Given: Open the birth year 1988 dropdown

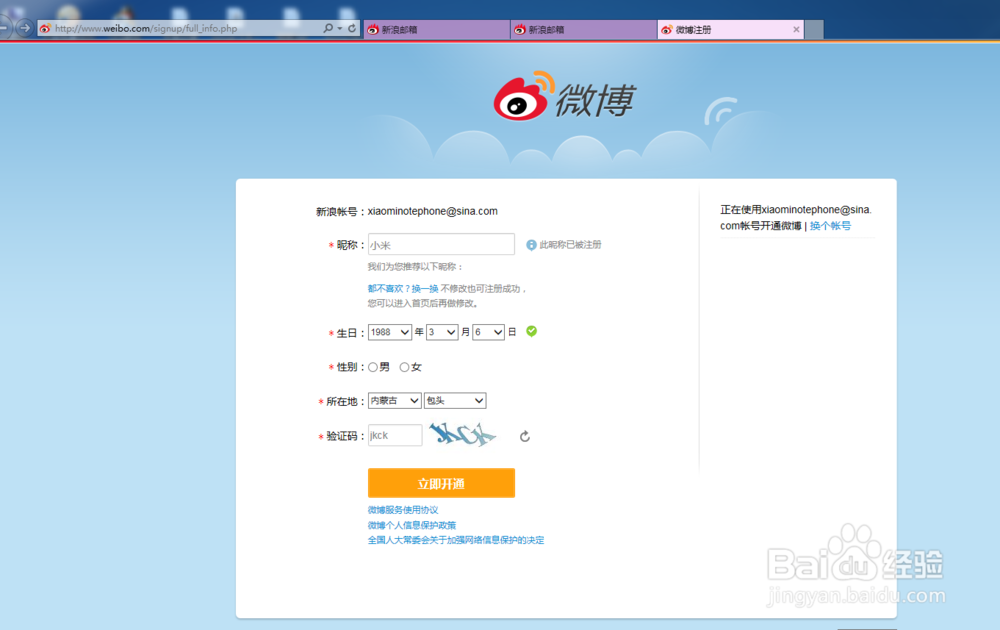Looking at the screenshot, I should (389, 331).
